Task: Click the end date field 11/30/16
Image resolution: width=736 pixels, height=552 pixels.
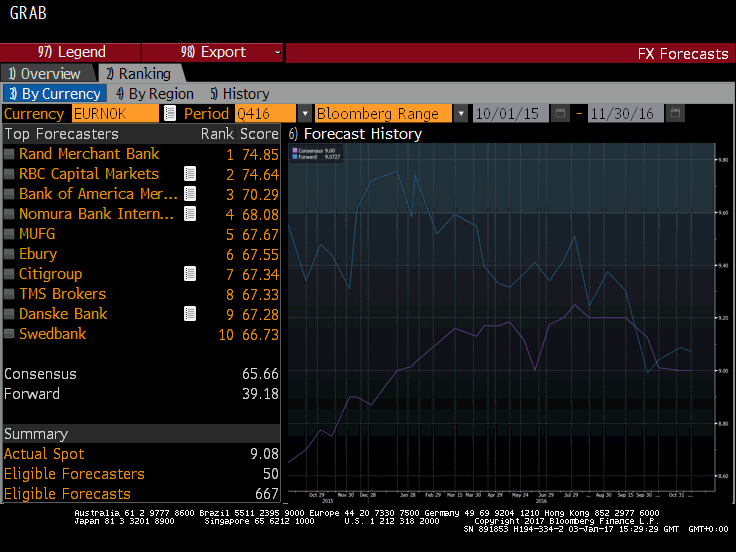Action: pyautogui.click(x=626, y=114)
